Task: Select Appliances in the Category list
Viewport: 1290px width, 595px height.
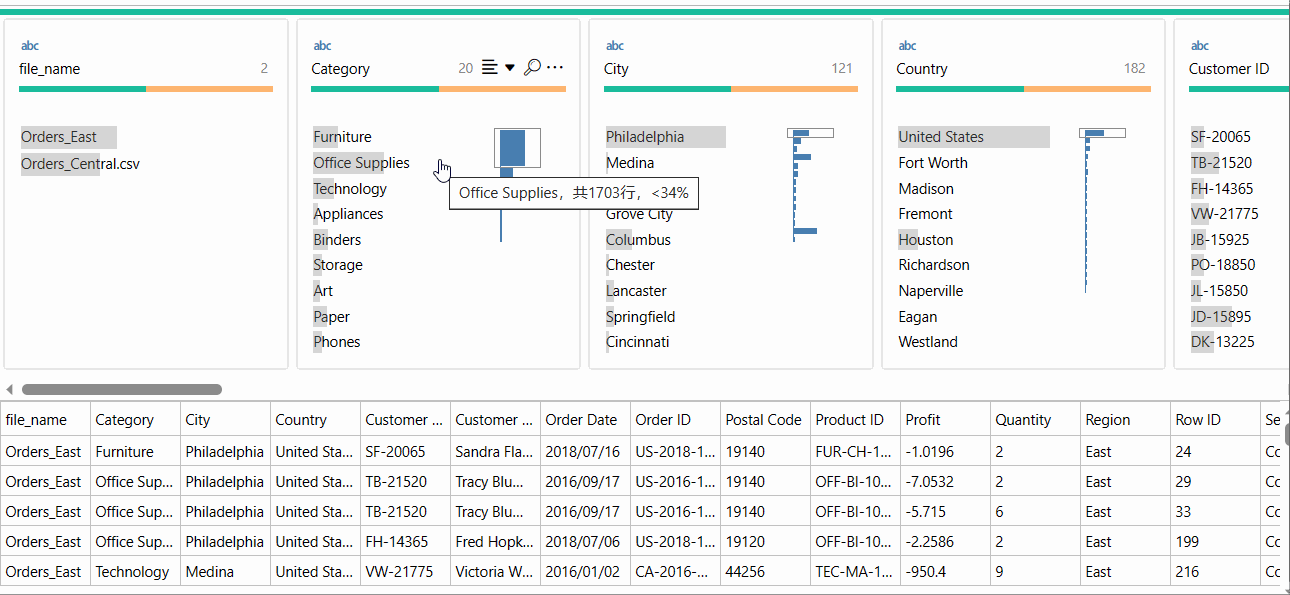Action: pos(348,214)
